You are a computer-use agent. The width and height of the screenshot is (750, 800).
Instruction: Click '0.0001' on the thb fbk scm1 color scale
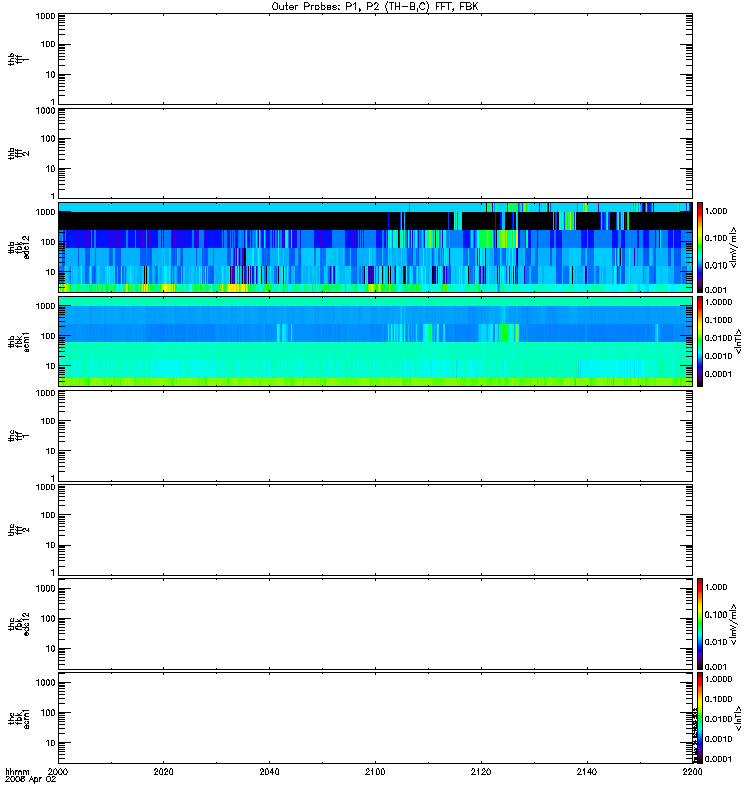tap(718, 374)
